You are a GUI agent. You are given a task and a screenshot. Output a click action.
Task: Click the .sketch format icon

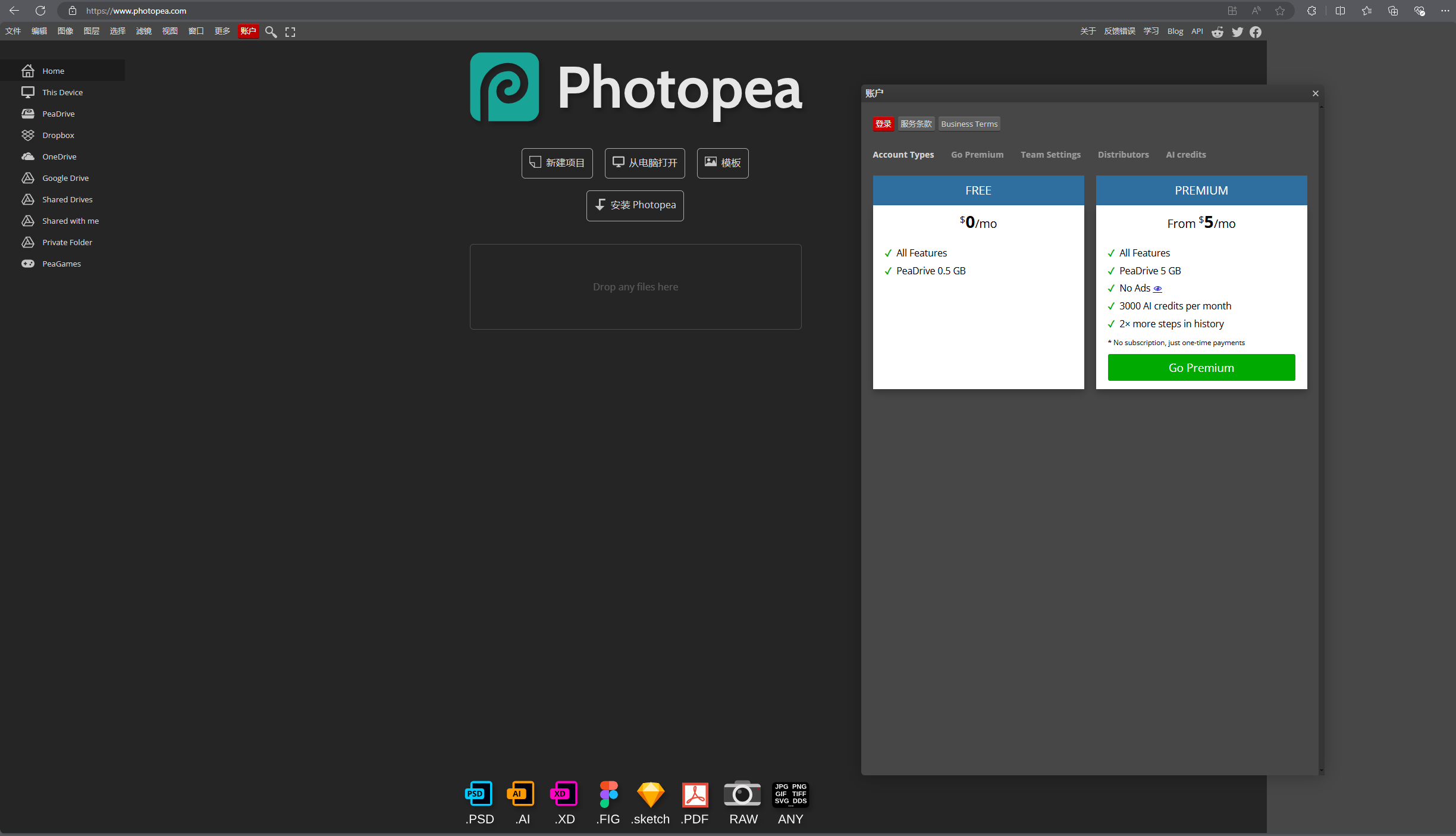[650, 794]
